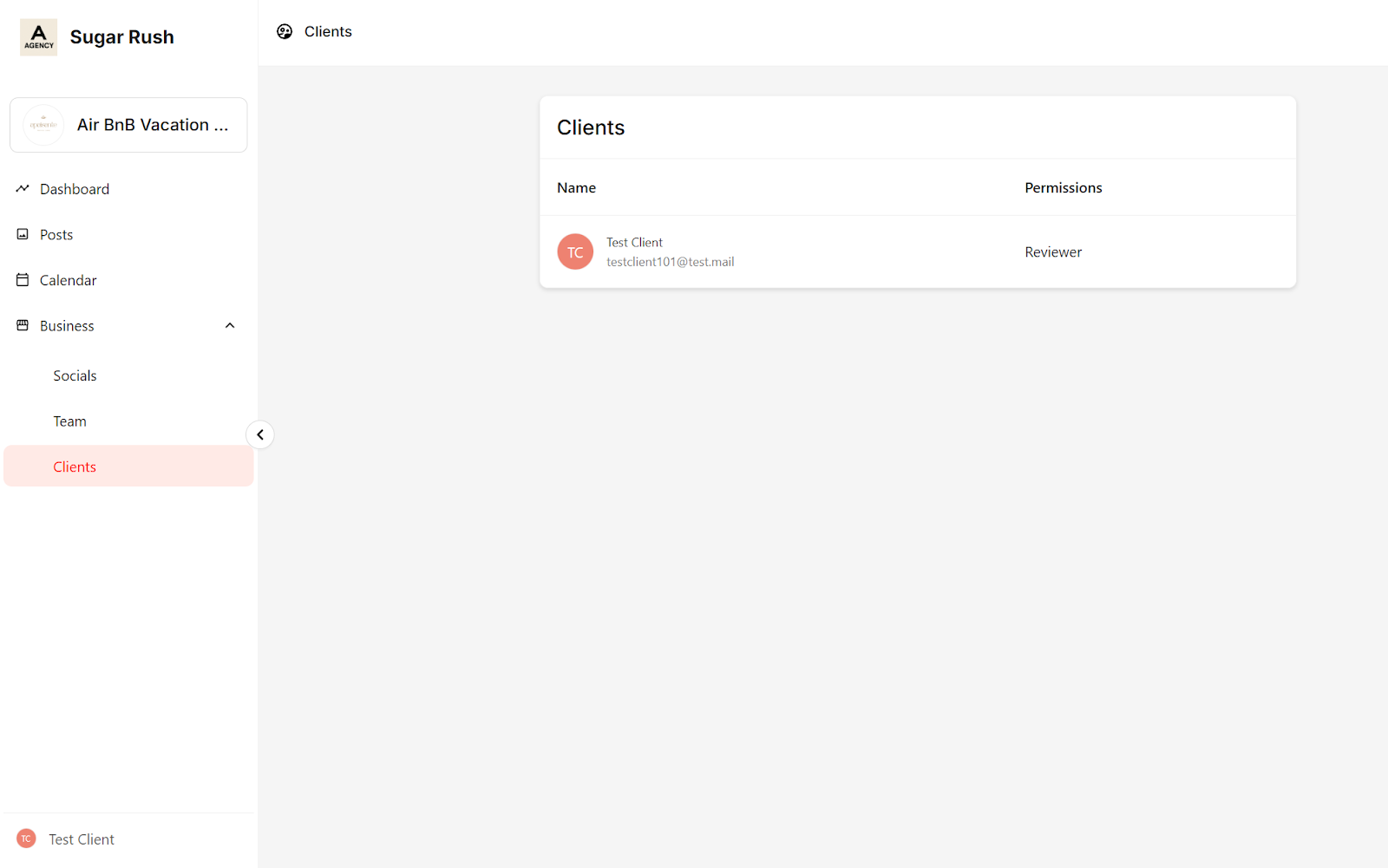Viewport: 1388px width, 868px height.
Task: Click the Business storefront icon
Action: pyautogui.click(x=23, y=326)
